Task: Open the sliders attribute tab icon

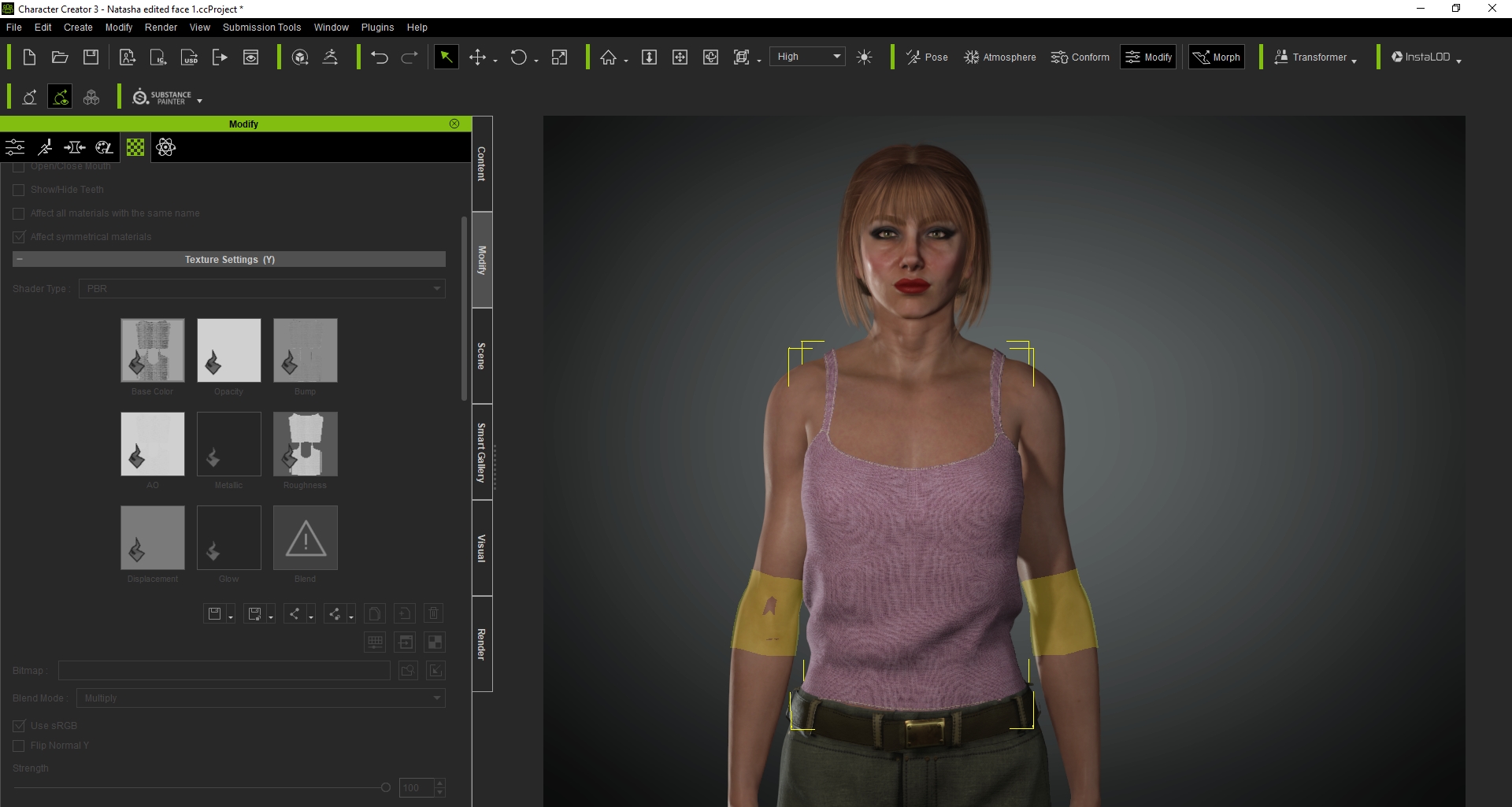Action: [15, 147]
